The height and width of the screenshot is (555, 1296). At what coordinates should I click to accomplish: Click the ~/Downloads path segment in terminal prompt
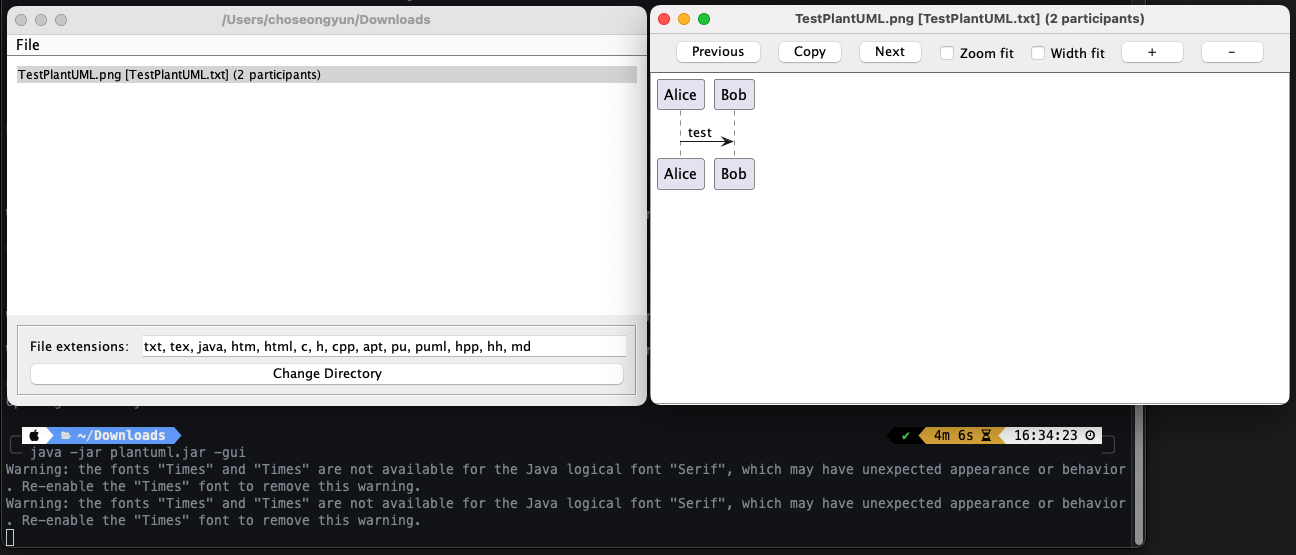120,436
